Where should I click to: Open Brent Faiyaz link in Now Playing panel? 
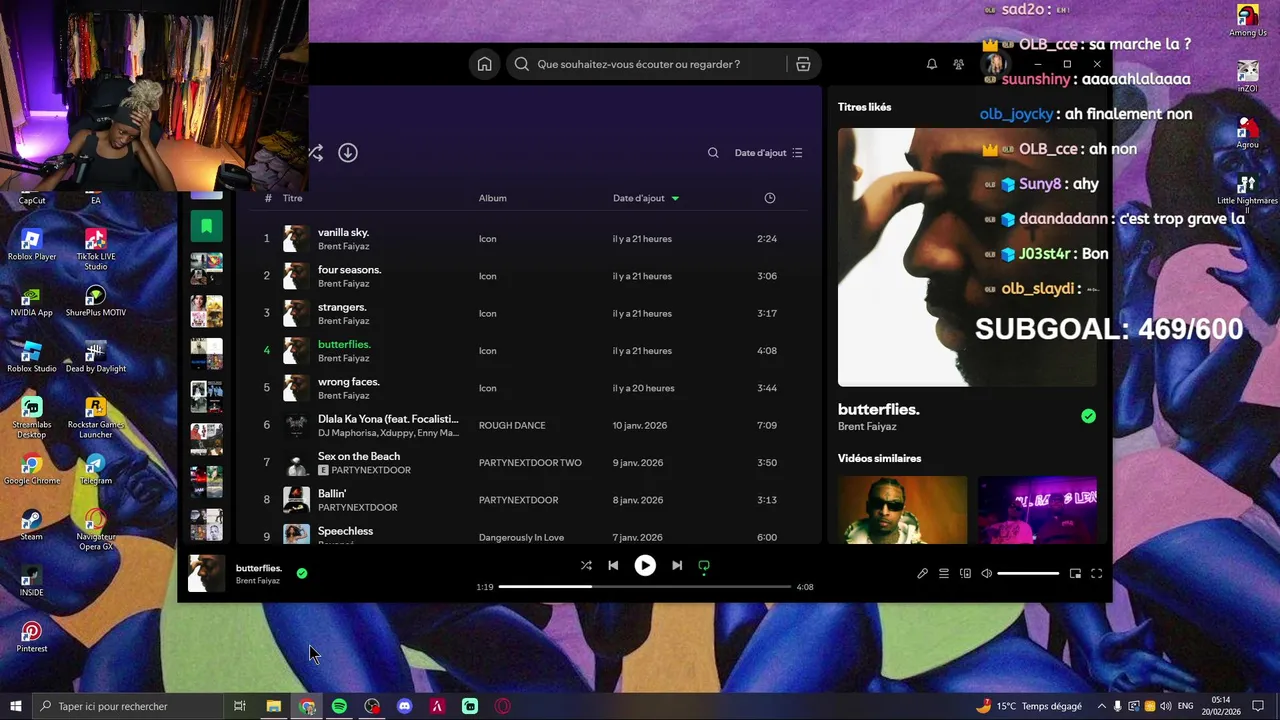(867, 427)
